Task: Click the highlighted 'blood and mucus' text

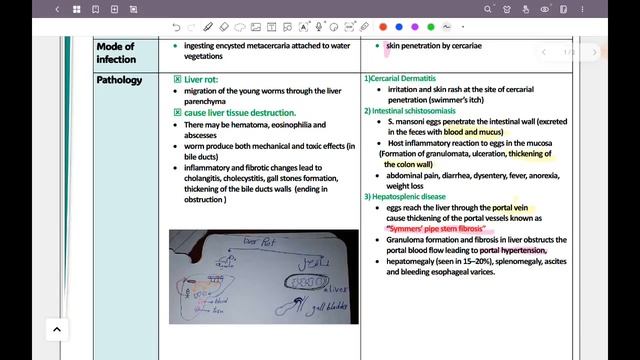Action: (x=473, y=132)
